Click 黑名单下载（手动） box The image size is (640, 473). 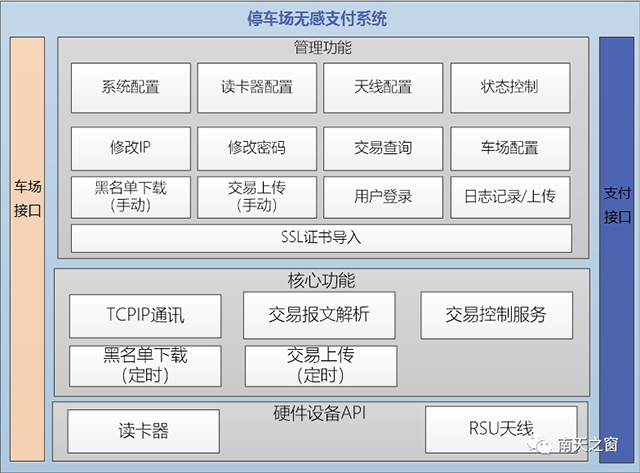tap(130, 197)
